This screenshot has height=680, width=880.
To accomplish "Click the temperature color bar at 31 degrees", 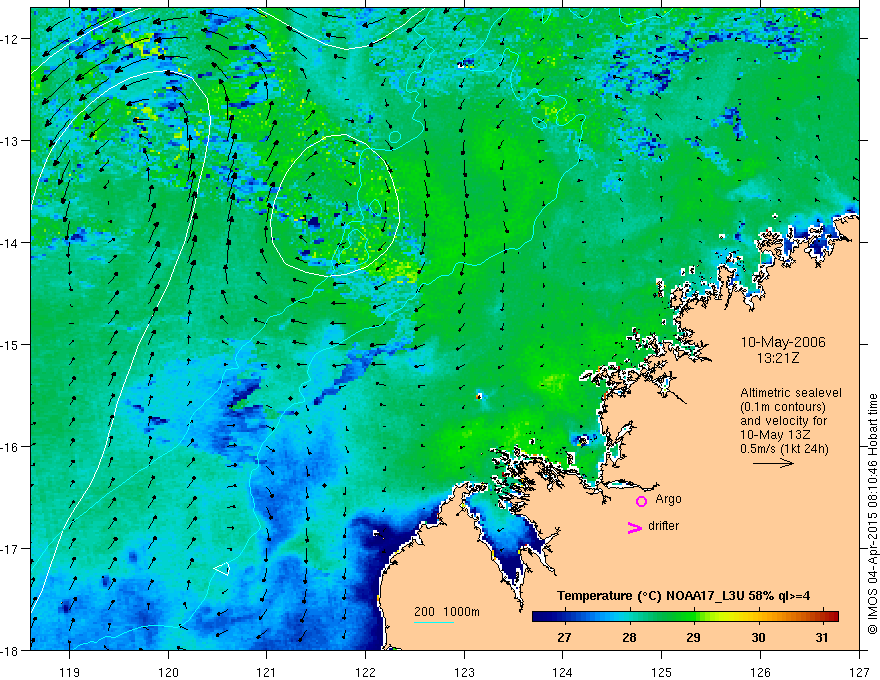I will [822, 617].
